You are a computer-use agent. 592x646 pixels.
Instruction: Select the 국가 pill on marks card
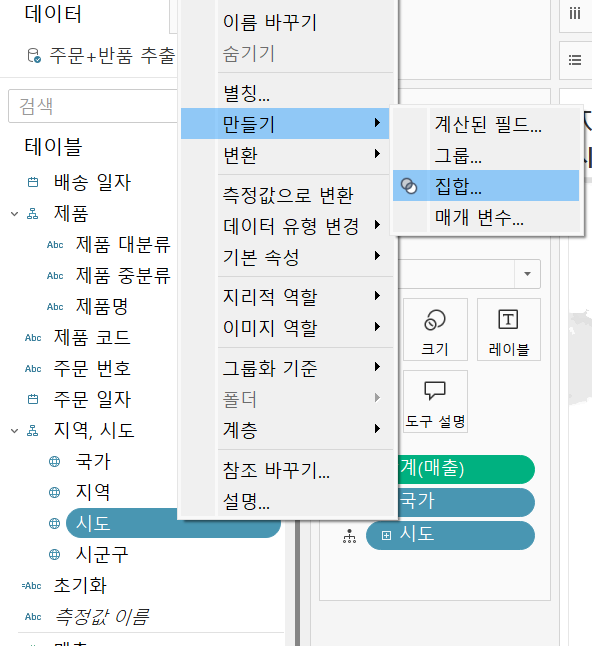(467, 502)
